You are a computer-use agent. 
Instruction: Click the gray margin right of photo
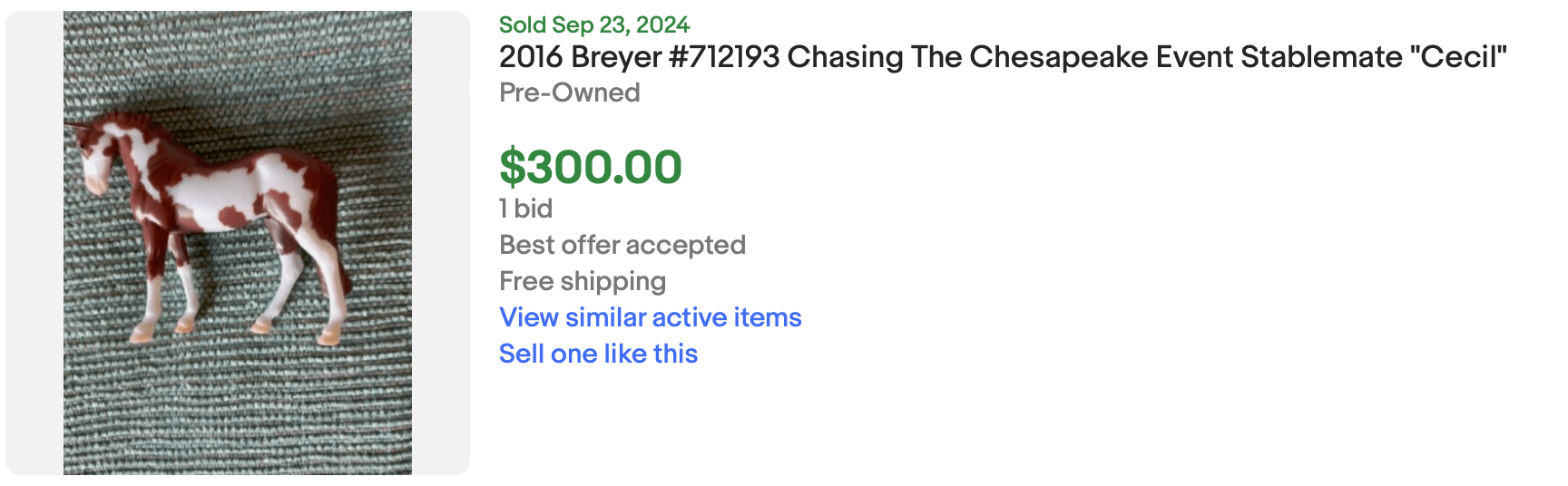coord(441,242)
